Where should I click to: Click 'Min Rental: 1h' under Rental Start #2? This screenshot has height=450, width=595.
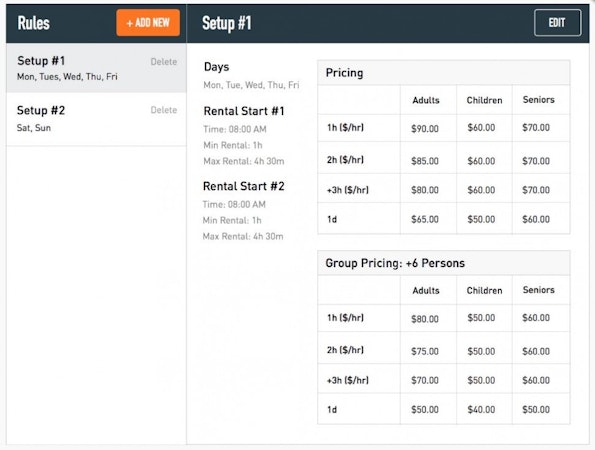pos(232,220)
